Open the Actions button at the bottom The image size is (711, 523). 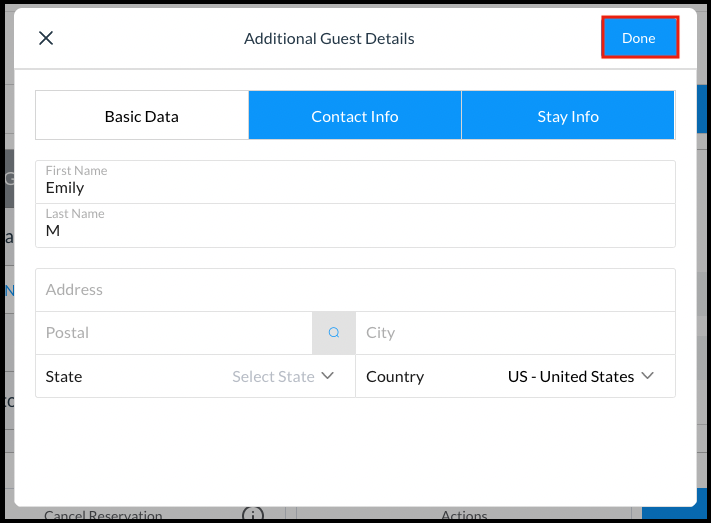464,515
